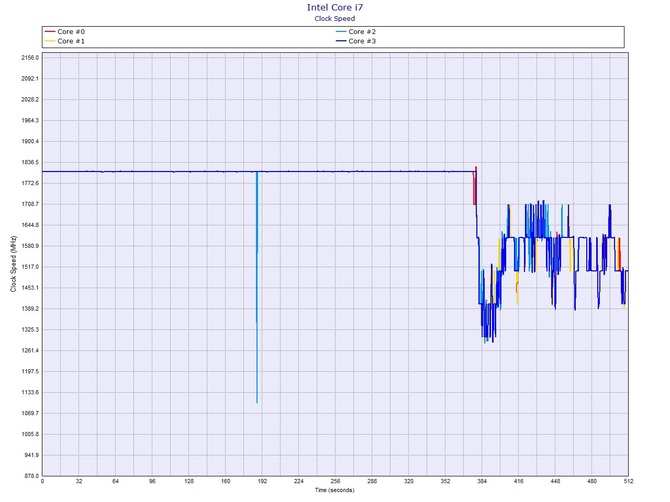The width and height of the screenshot is (670, 502).
Task: Click the red Core #0 spike before the clock drop
Action: click(474, 186)
